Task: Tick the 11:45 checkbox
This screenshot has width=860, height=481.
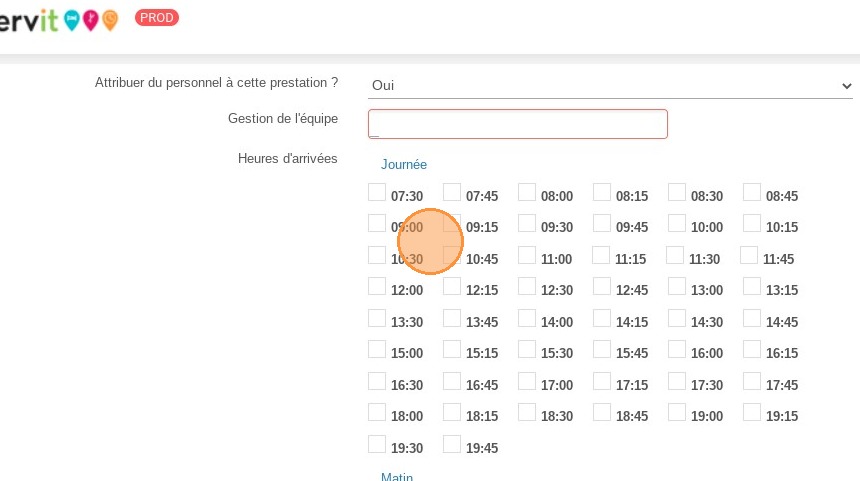Action: point(749,255)
